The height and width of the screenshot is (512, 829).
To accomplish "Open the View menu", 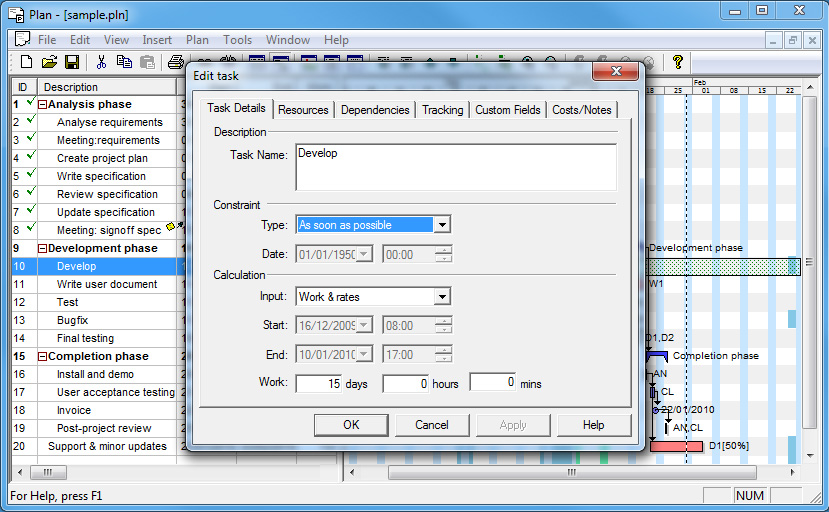I will coord(116,40).
